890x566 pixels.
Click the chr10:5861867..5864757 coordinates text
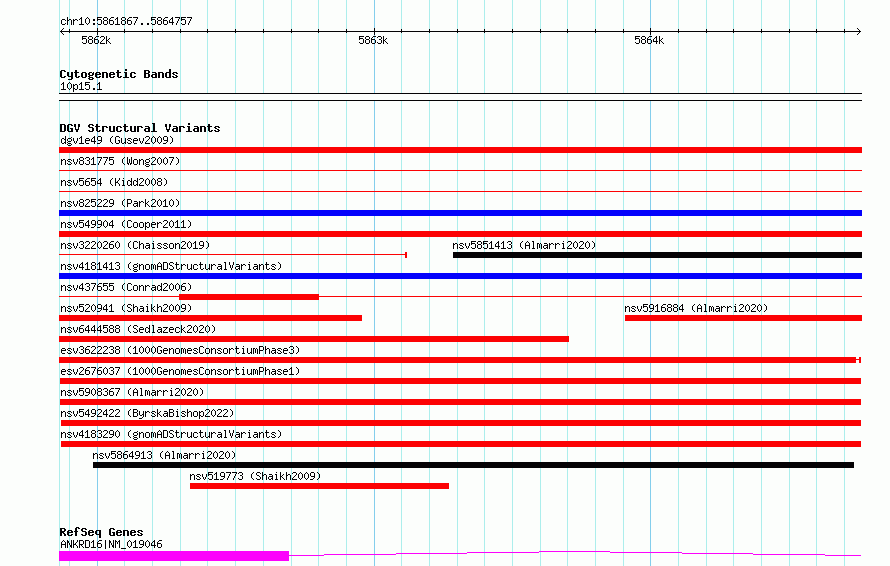[127, 22]
